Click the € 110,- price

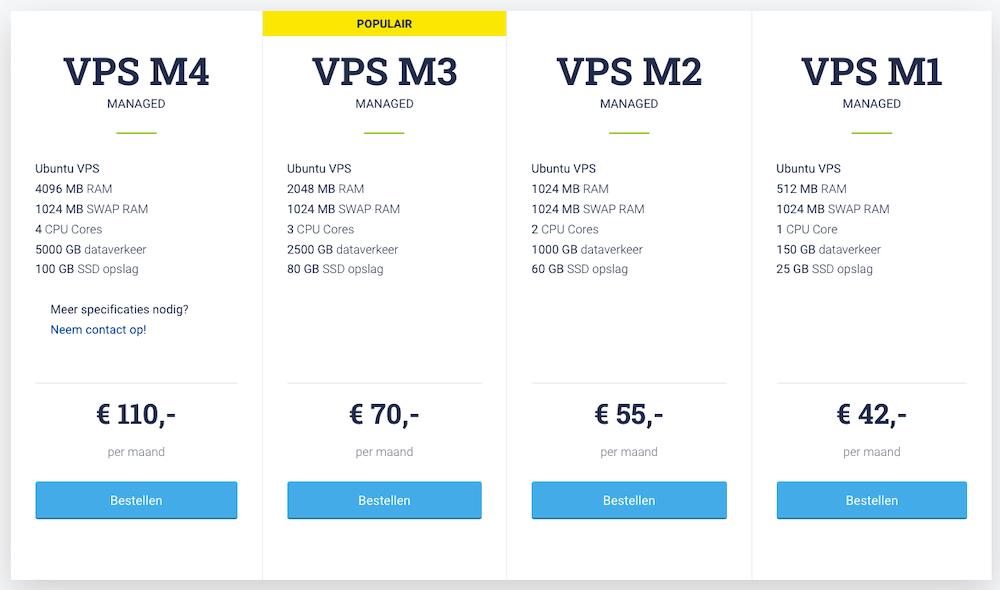point(136,413)
